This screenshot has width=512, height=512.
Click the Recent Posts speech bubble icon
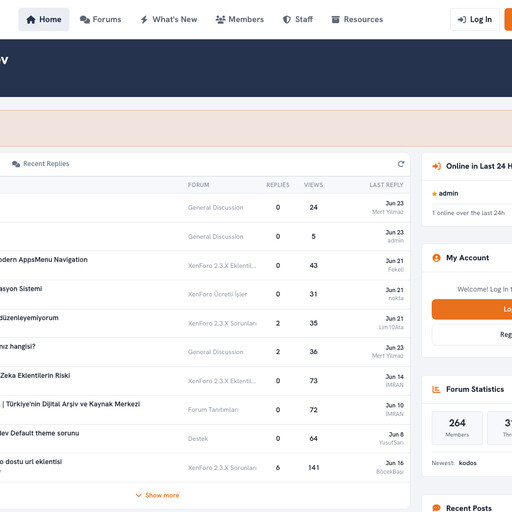tap(436, 508)
